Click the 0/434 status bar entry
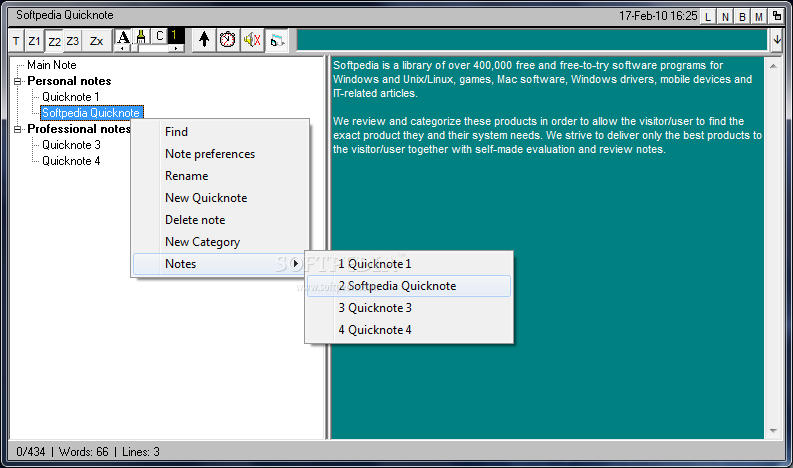793x468 pixels. pos(30,452)
